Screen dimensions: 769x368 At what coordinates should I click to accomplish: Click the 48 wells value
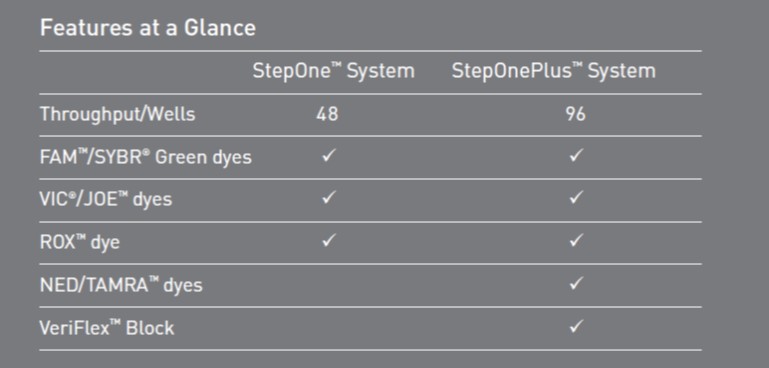tap(327, 114)
